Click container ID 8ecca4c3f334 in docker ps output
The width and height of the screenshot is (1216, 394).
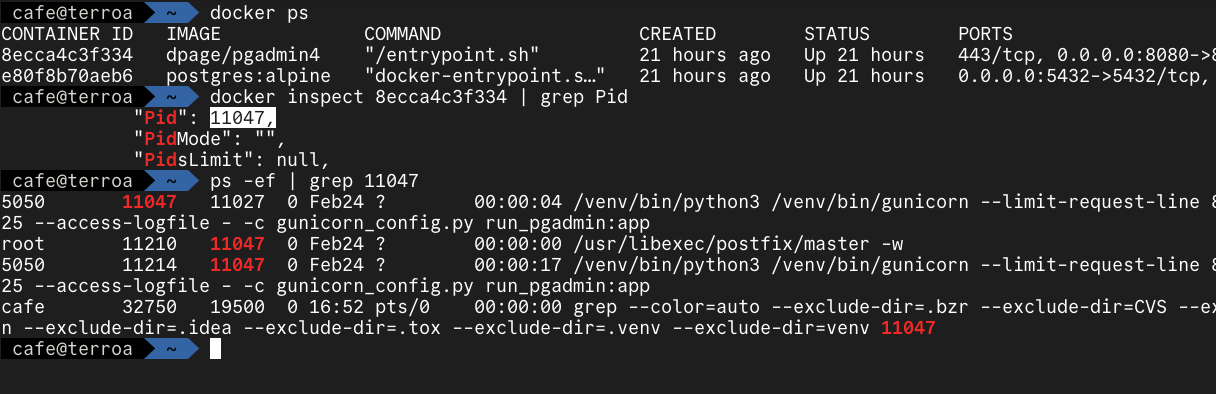coord(67,55)
